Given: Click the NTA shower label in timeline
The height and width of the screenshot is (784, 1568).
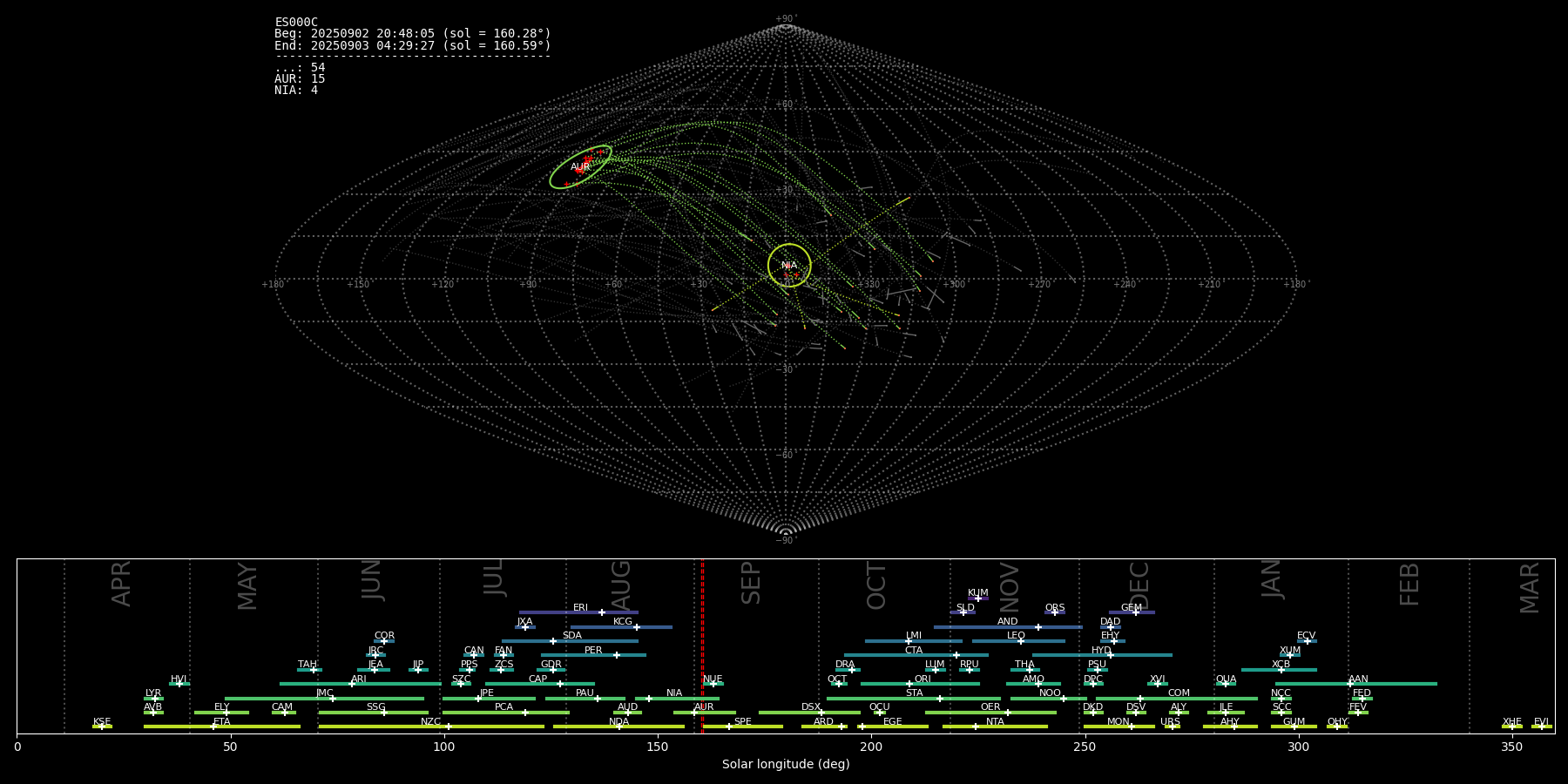Looking at the screenshot, I should pos(995,722).
